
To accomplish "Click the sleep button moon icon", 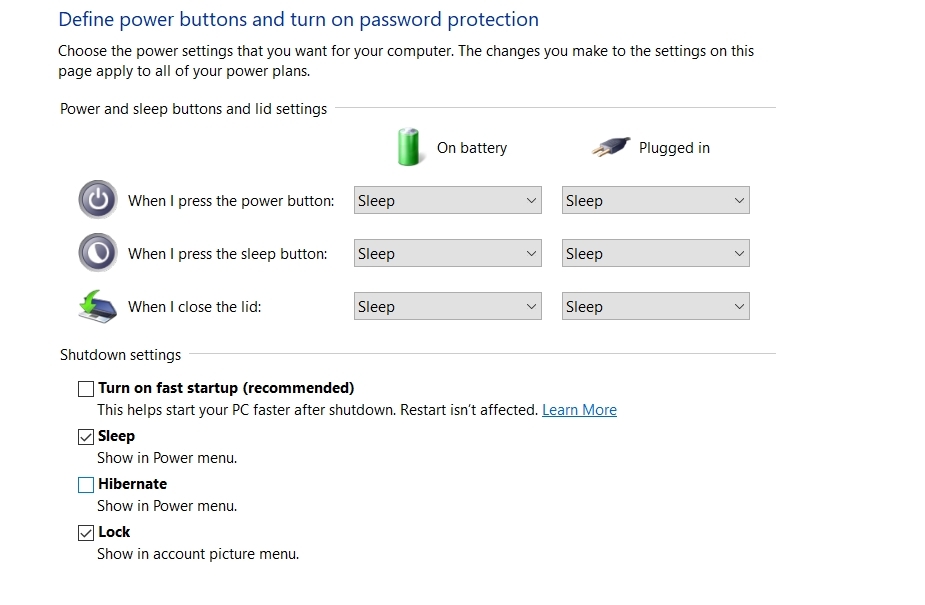I will 98,253.
